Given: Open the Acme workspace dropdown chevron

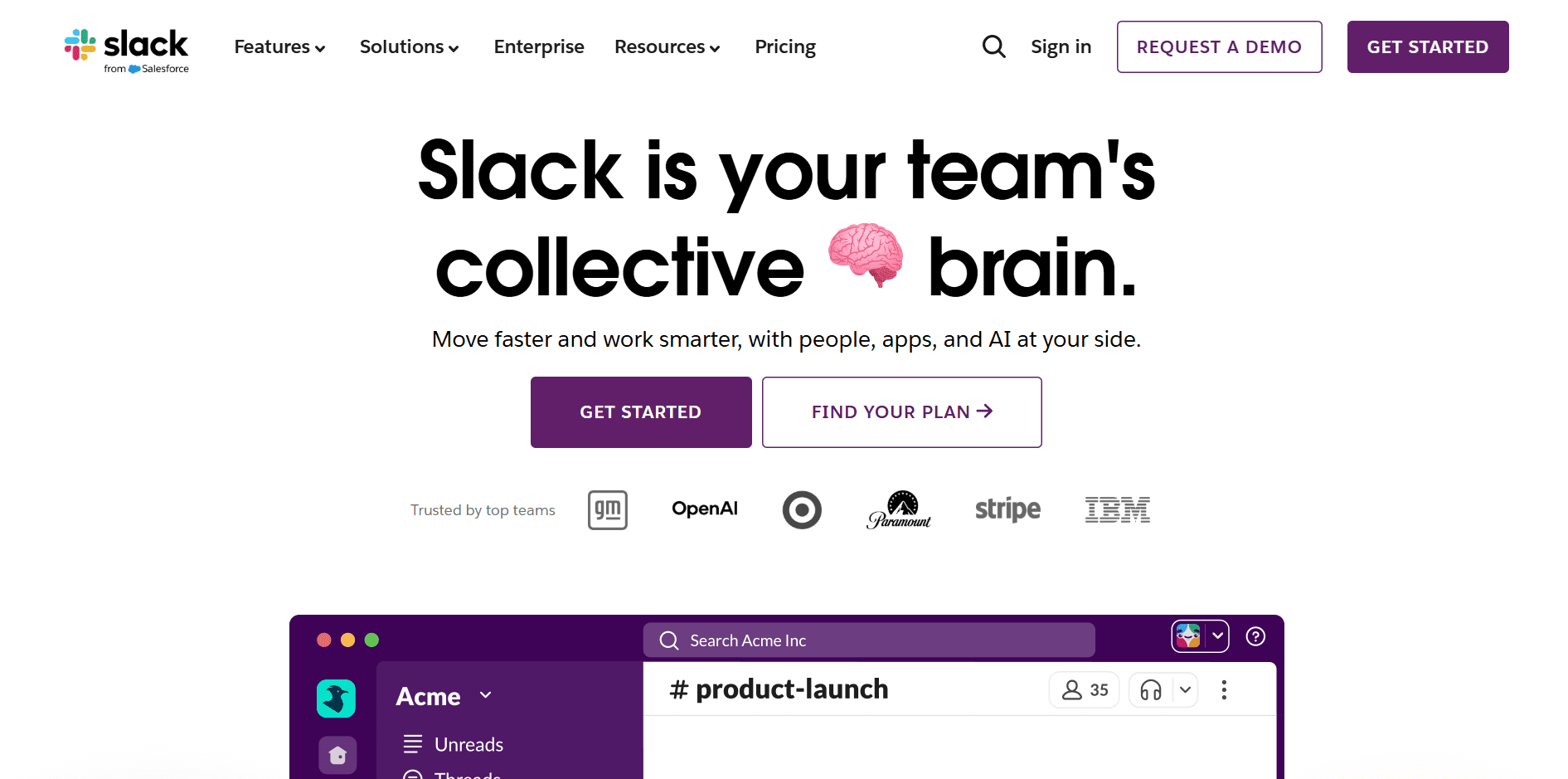Looking at the screenshot, I should pos(485,696).
